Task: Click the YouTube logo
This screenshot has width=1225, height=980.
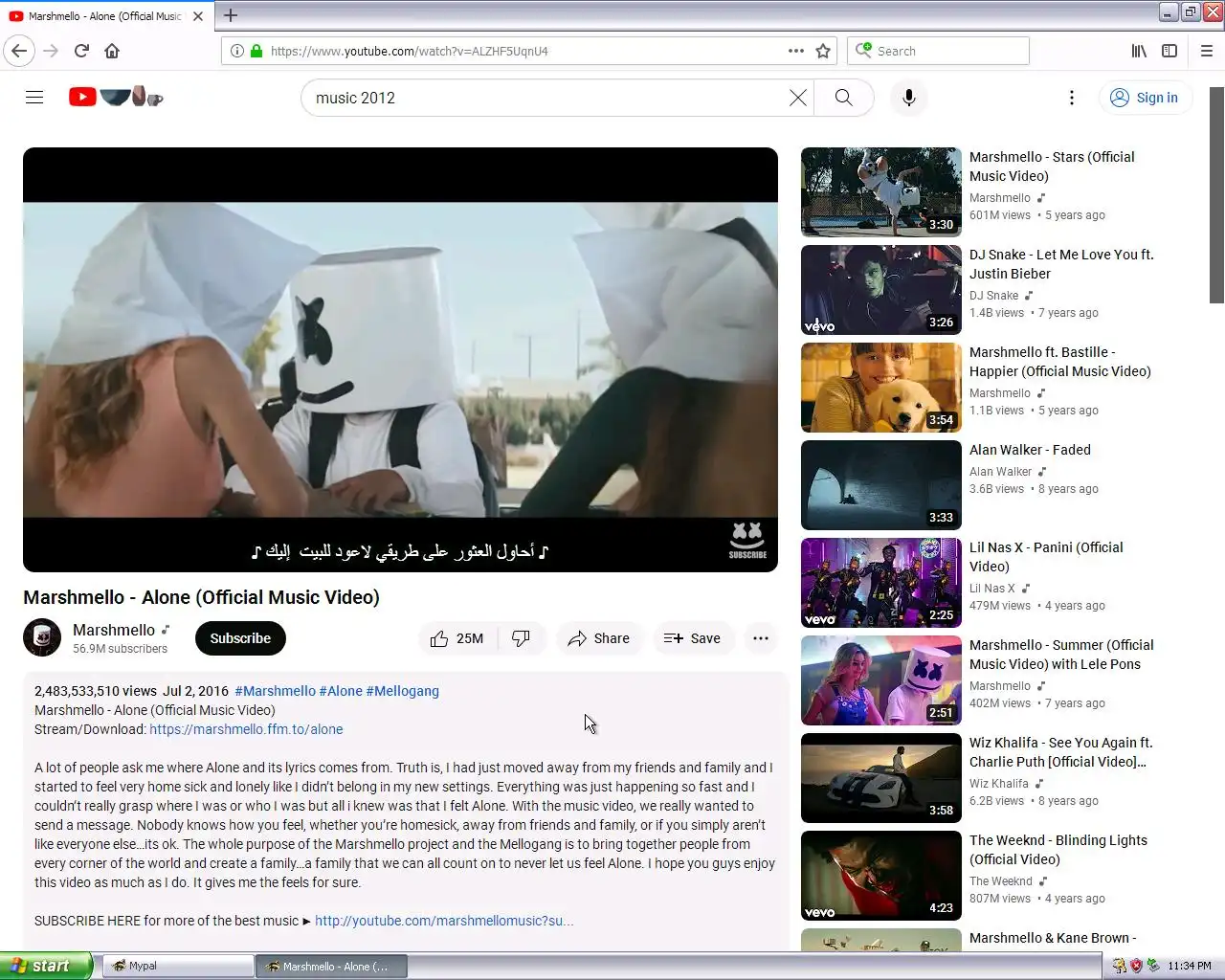Action: 116,97
